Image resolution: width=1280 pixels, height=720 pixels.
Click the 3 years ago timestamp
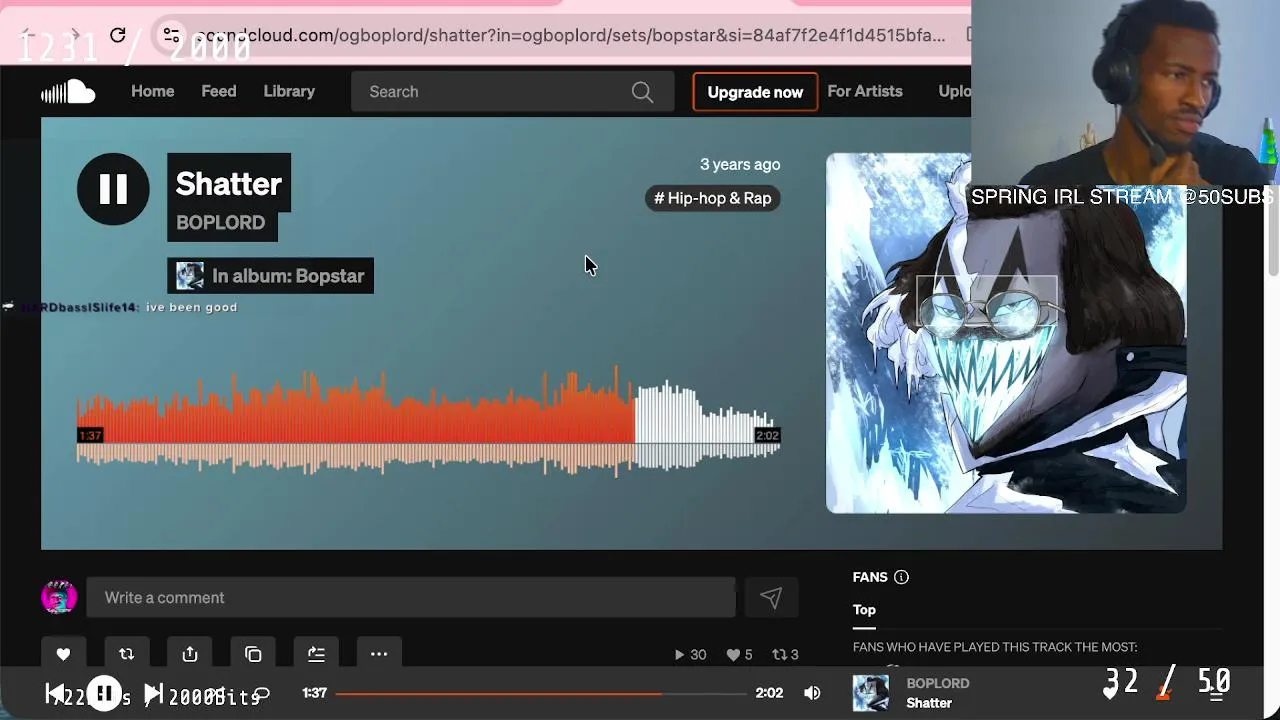pyautogui.click(x=740, y=165)
